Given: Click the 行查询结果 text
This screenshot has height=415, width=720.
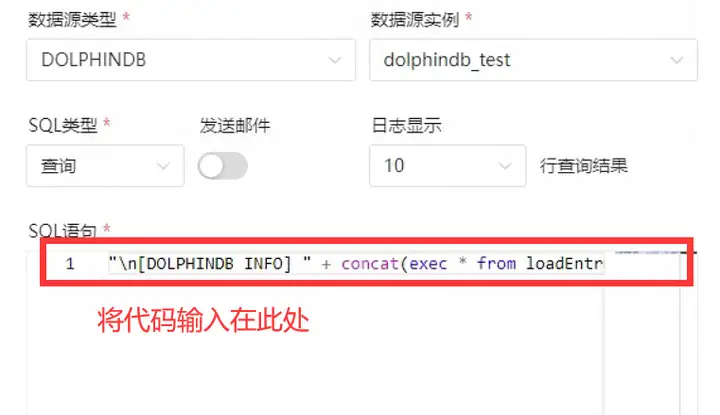Looking at the screenshot, I should click(x=584, y=166).
